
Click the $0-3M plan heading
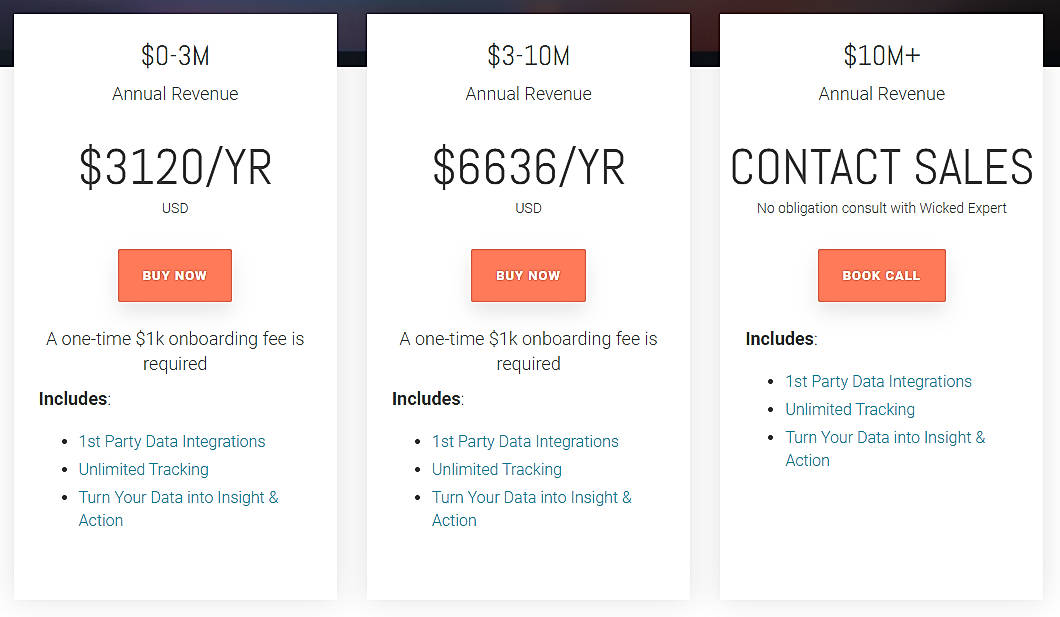175,56
